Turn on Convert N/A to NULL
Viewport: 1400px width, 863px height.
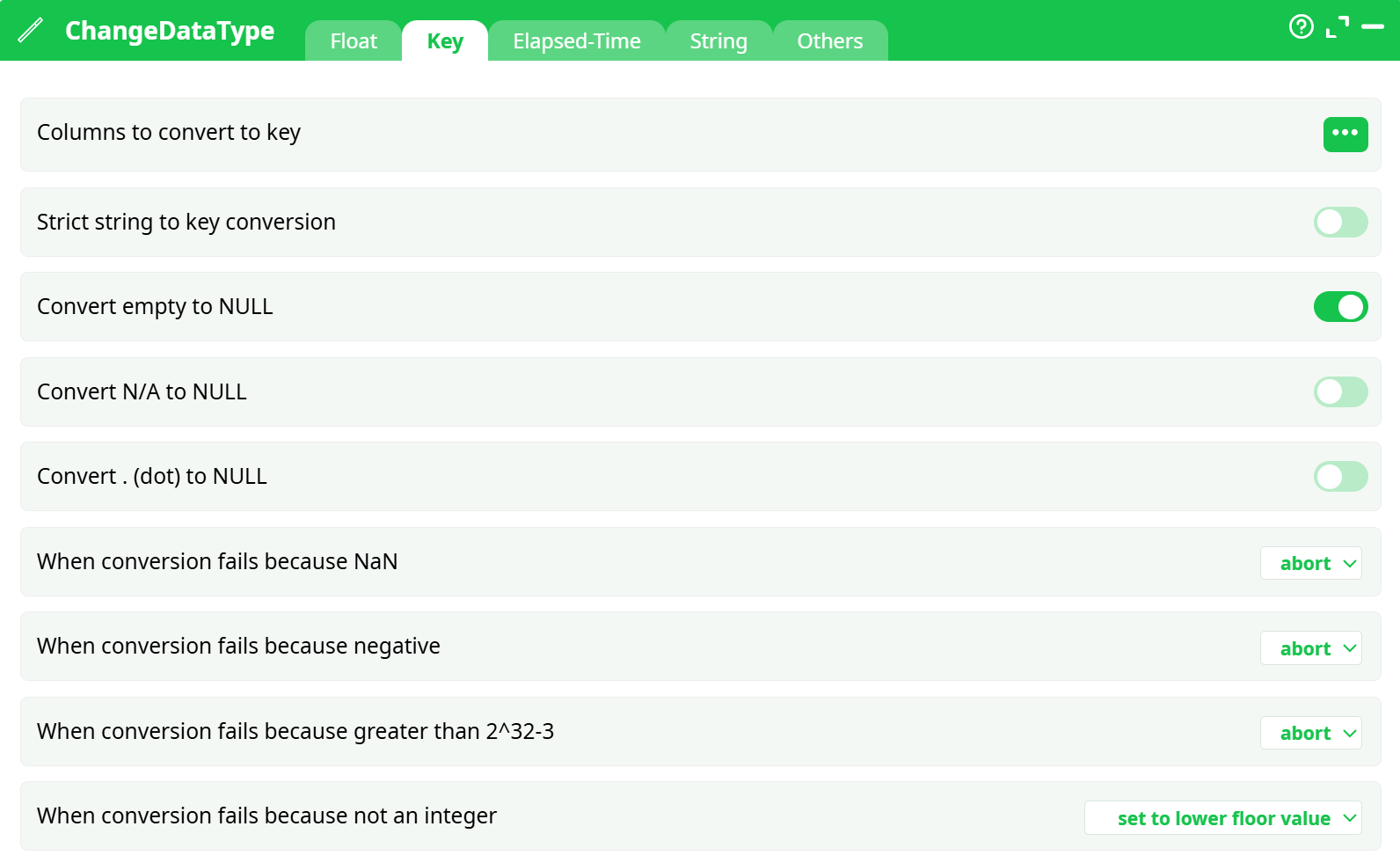pyautogui.click(x=1339, y=392)
